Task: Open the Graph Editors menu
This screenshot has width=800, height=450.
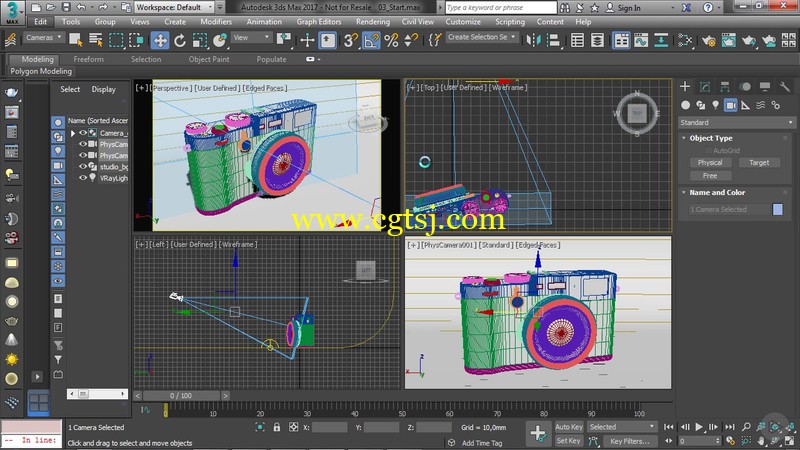Action: pyautogui.click(x=319, y=22)
